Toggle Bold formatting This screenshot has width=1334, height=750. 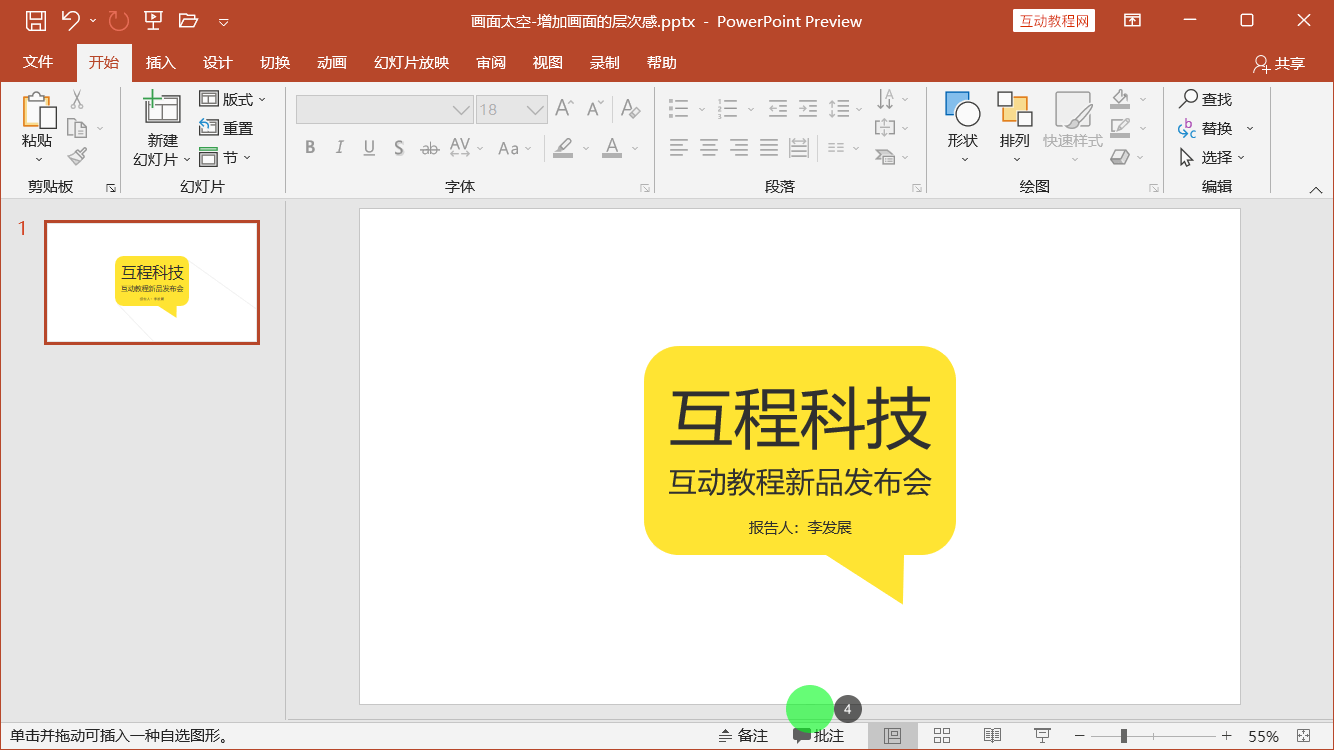point(310,146)
